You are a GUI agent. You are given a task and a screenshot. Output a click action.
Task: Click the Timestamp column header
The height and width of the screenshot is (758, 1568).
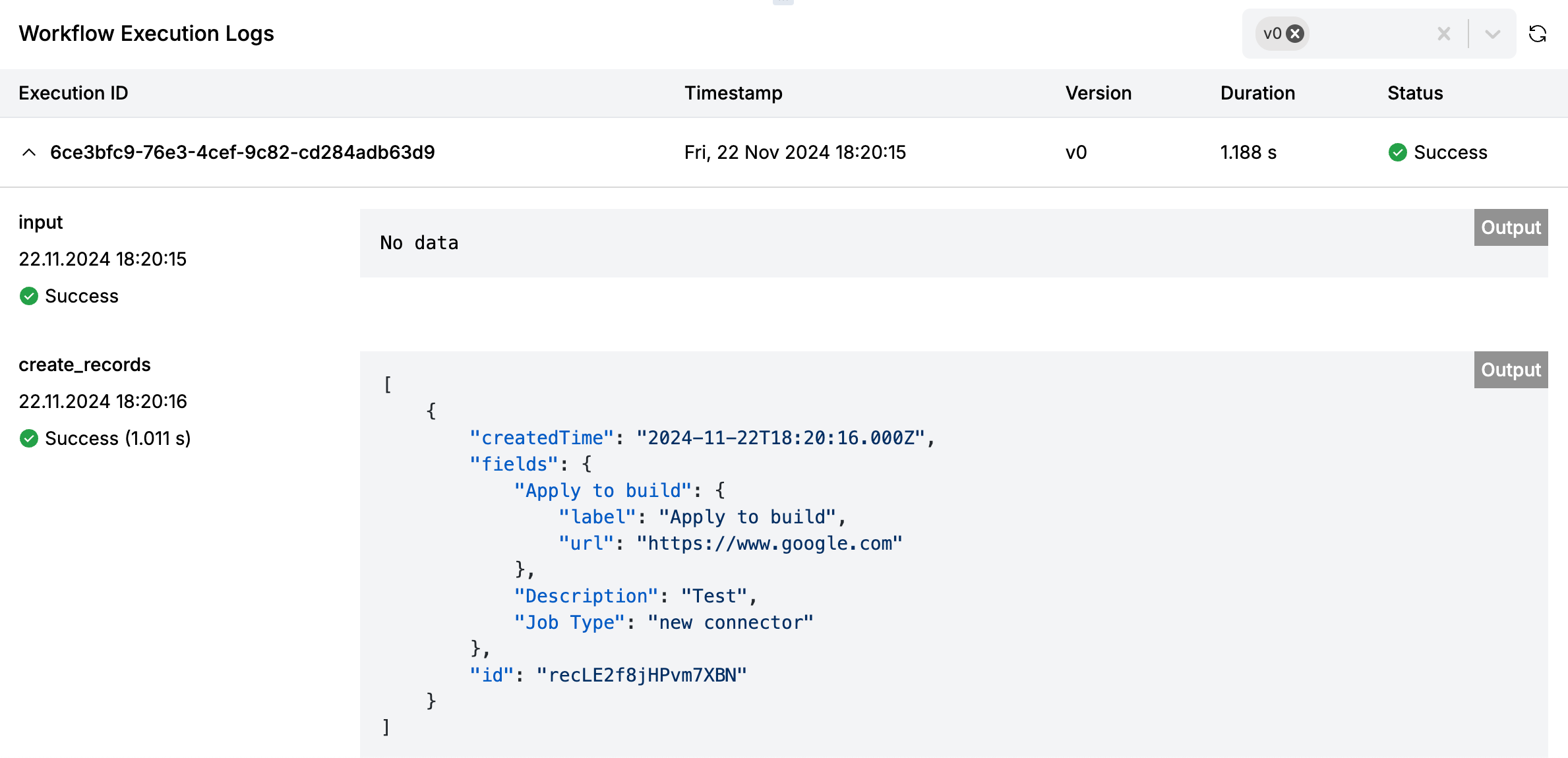[733, 93]
